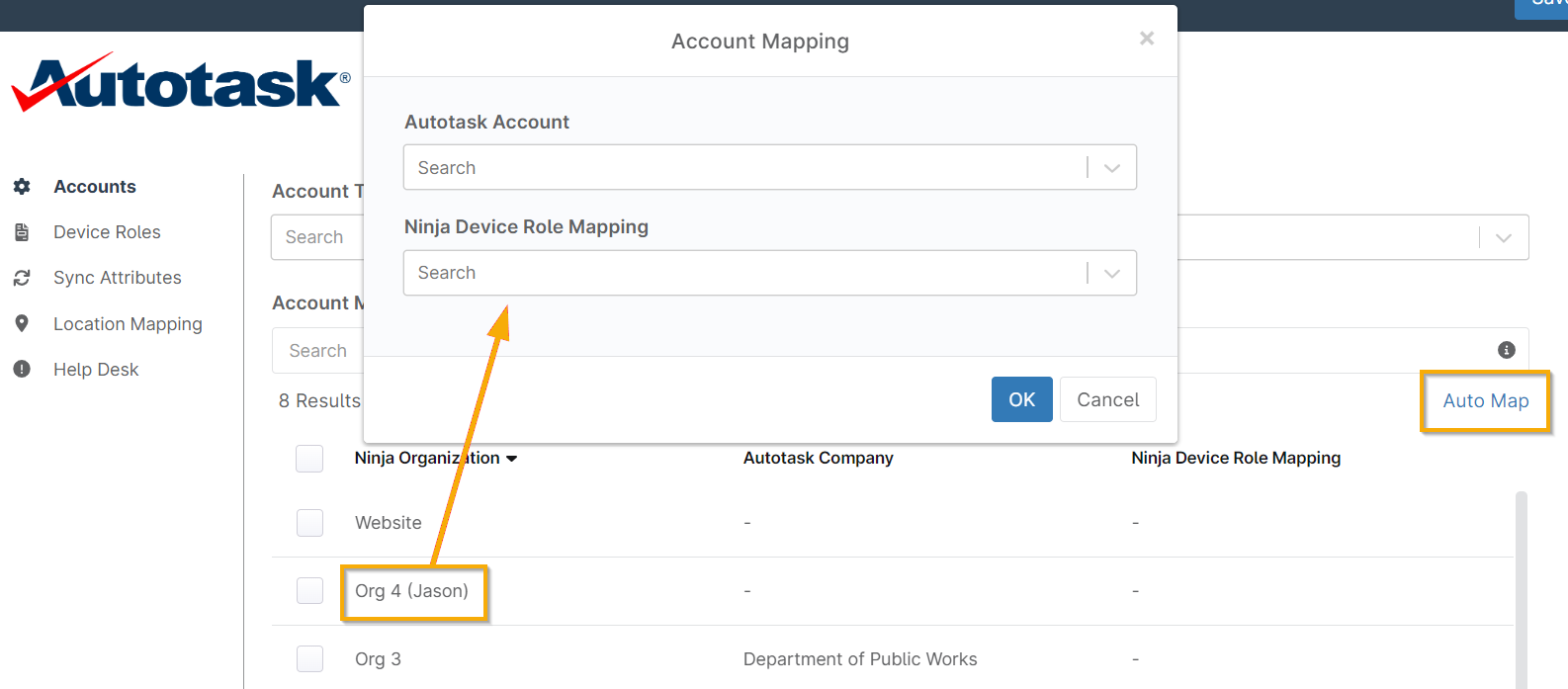Click the Accounts gear icon in sidebar

coord(22,187)
